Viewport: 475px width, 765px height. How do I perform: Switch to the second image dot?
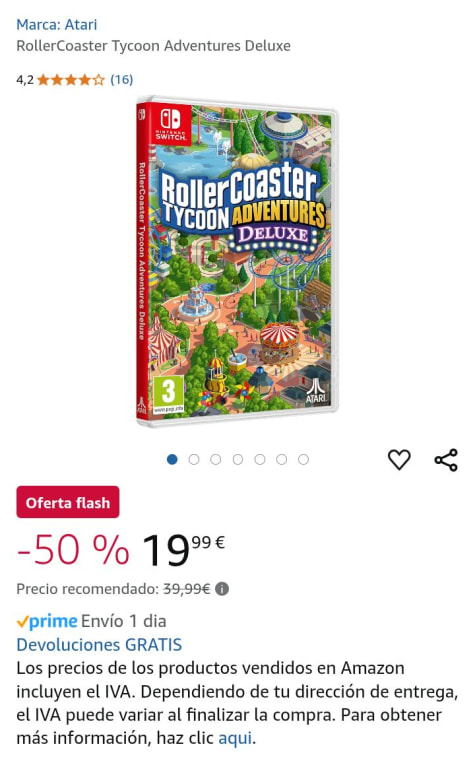pos(194,459)
